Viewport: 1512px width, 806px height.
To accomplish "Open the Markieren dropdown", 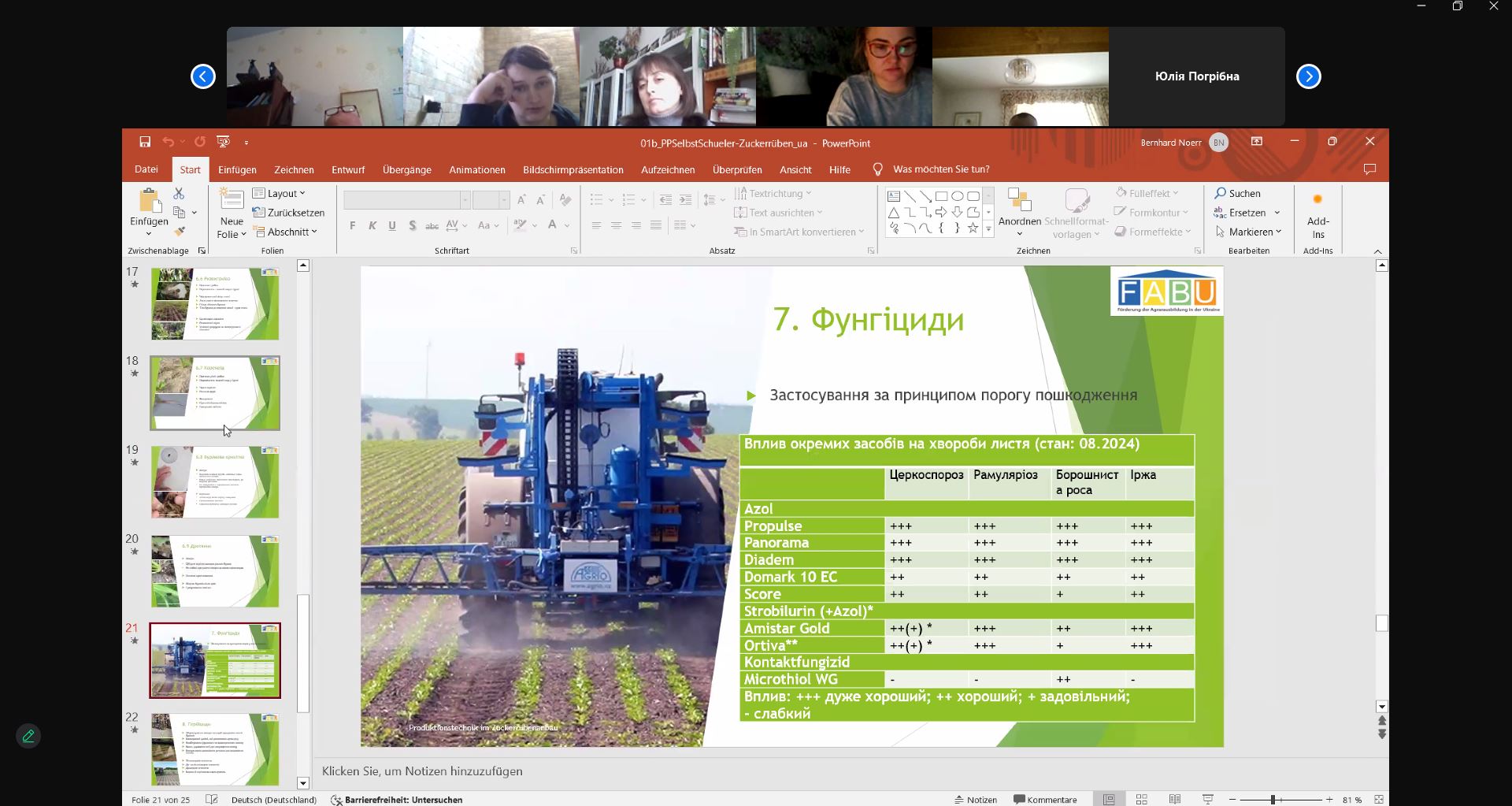I will [x=1248, y=232].
